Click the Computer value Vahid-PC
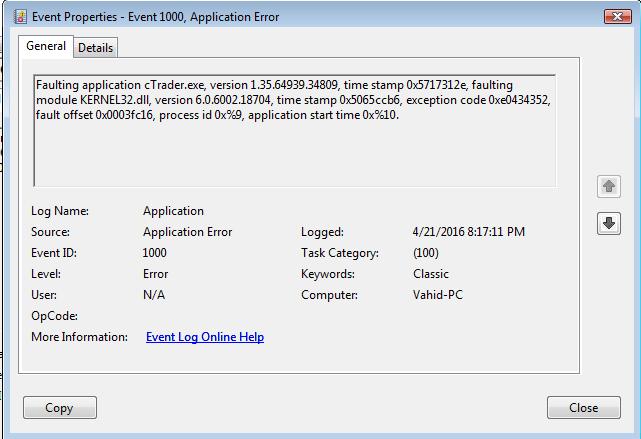The height and width of the screenshot is (439, 641). [x=438, y=295]
